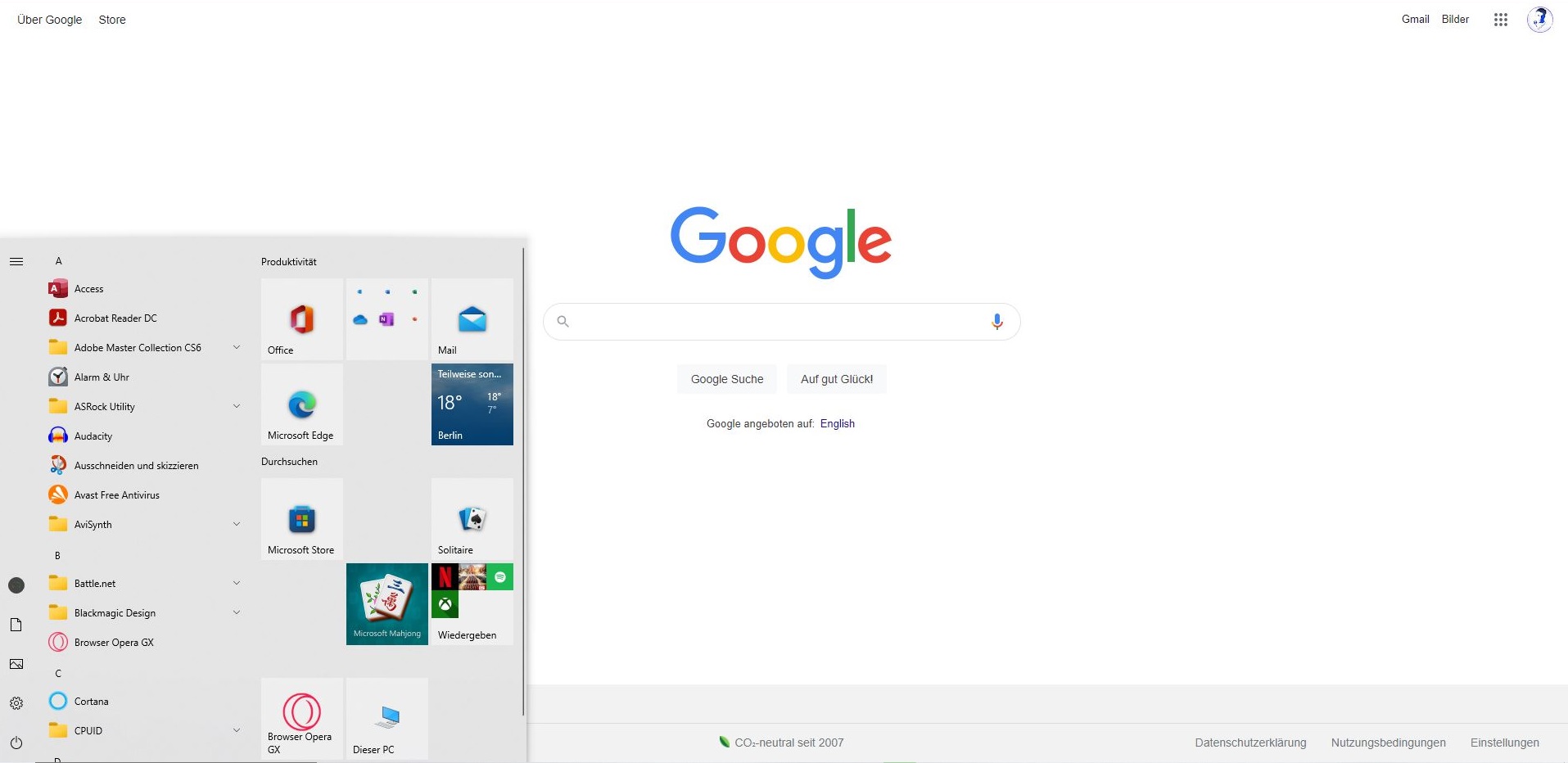Expand the Start menu hamburger button
This screenshot has width=1568, height=763.
(16, 262)
